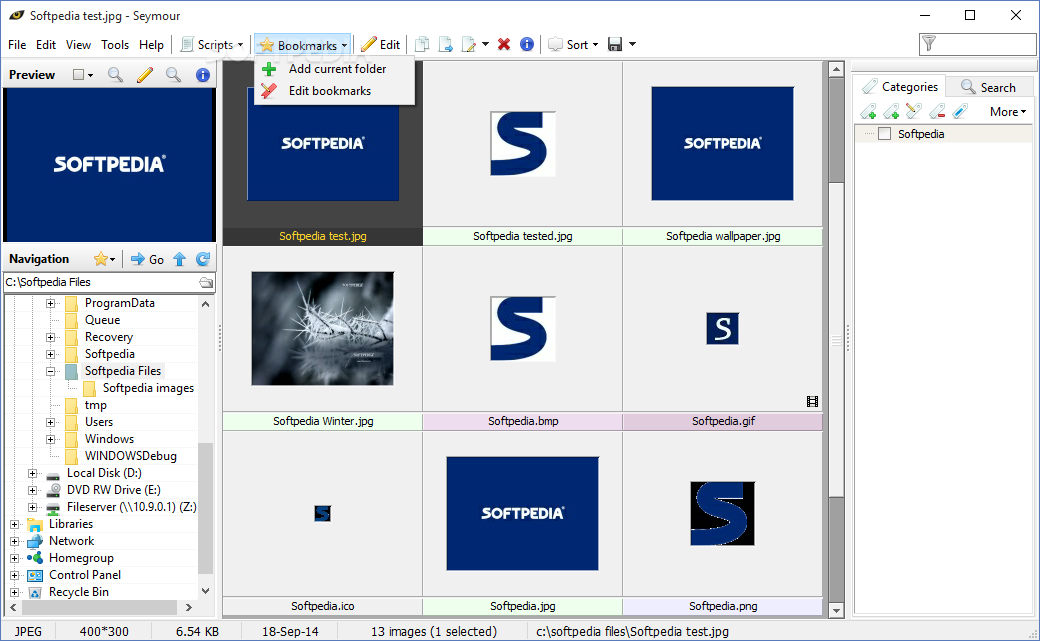This screenshot has height=641, width=1040.
Task: Click the Control Panel icon in the tree
Action: (35, 575)
